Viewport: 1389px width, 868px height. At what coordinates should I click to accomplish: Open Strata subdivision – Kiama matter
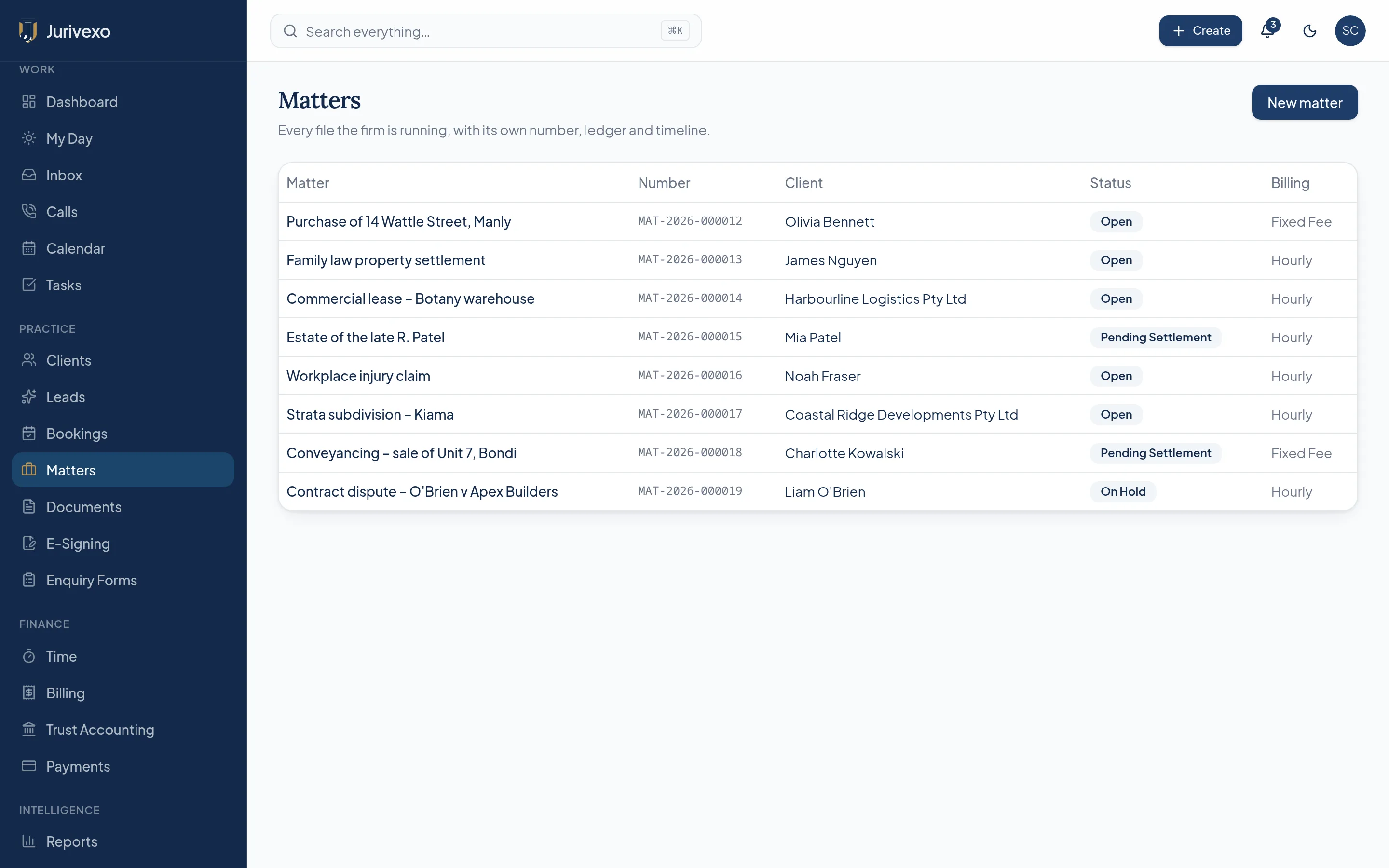pyautogui.click(x=369, y=415)
